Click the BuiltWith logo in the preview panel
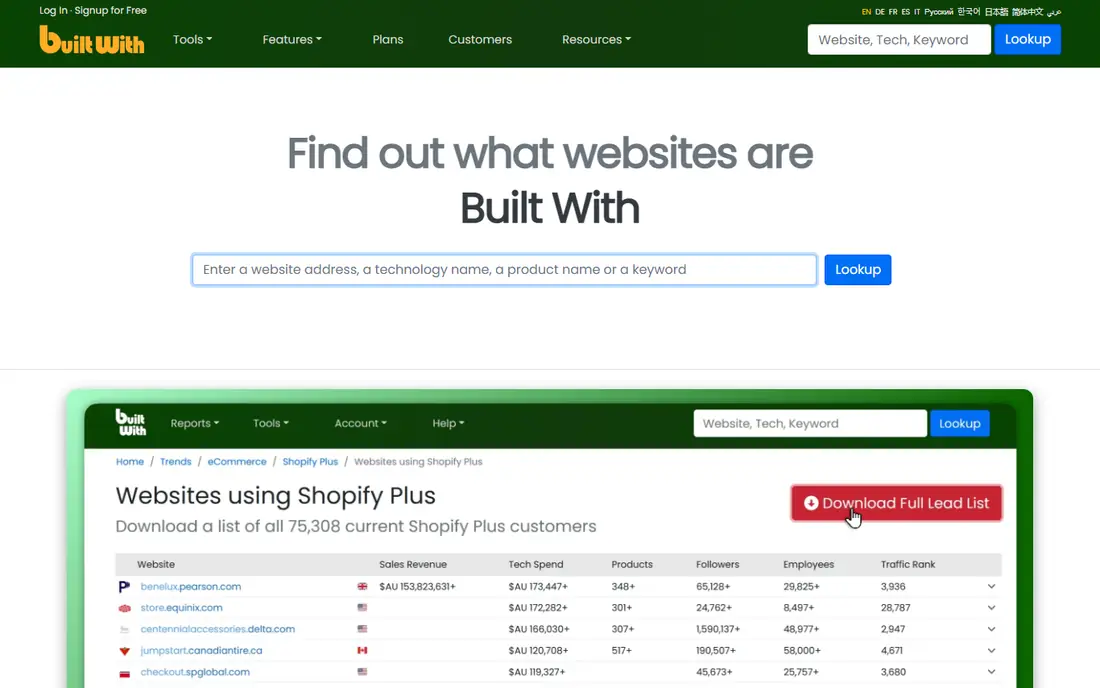 (x=130, y=422)
